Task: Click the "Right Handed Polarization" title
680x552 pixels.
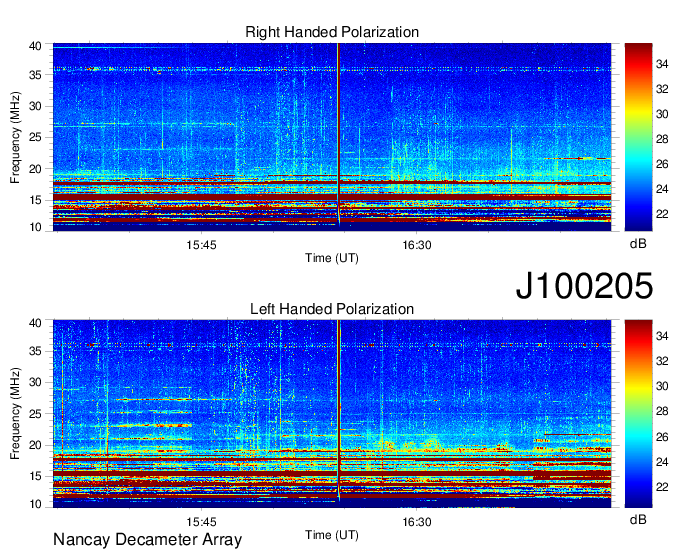Action: pos(332,32)
